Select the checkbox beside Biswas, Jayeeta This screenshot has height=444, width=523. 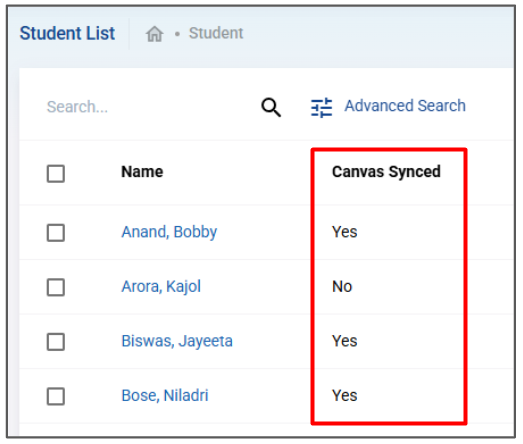point(56,342)
